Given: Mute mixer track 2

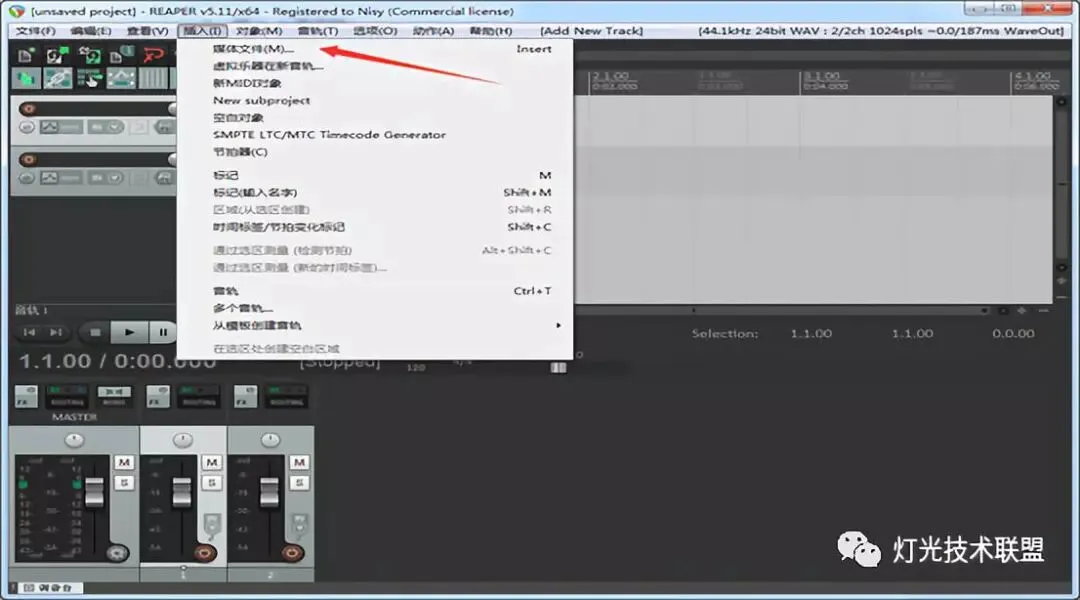Looking at the screenshot, I should pos(299,462).
